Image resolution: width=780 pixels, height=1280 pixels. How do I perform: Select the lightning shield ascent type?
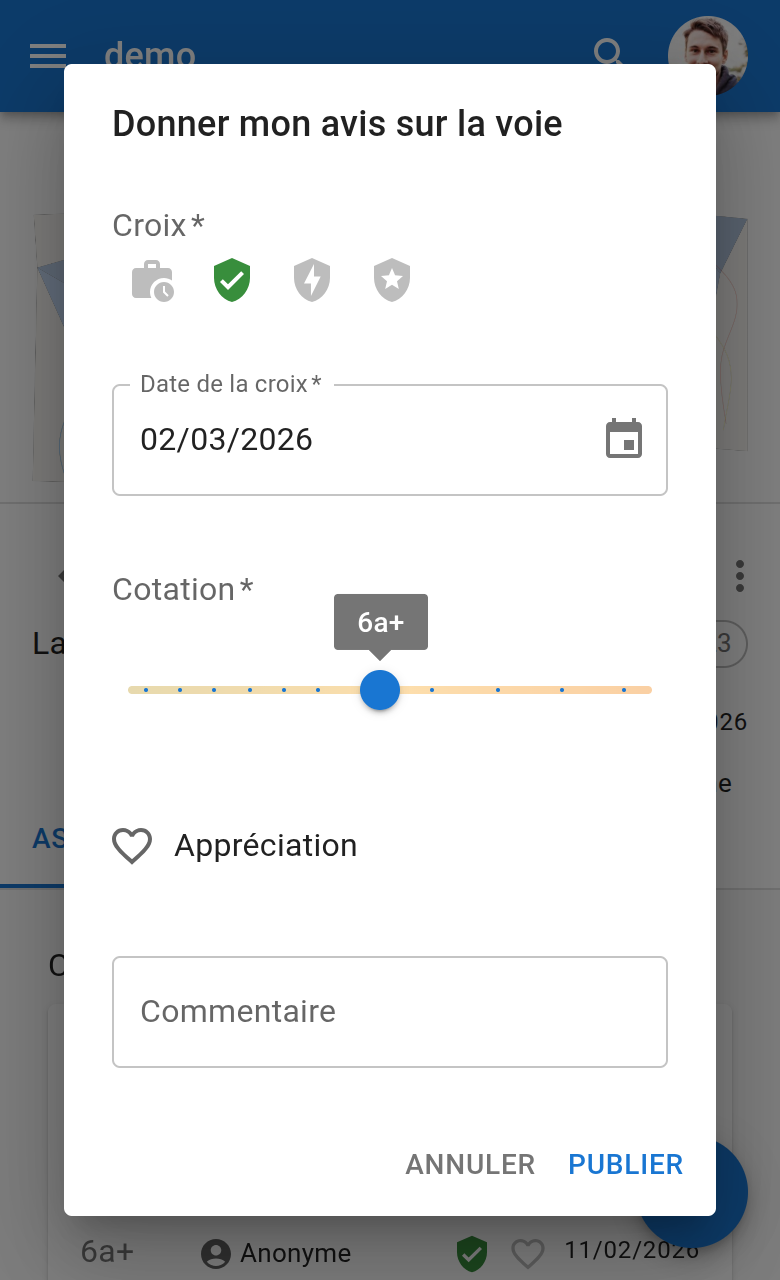coord(311,280)
